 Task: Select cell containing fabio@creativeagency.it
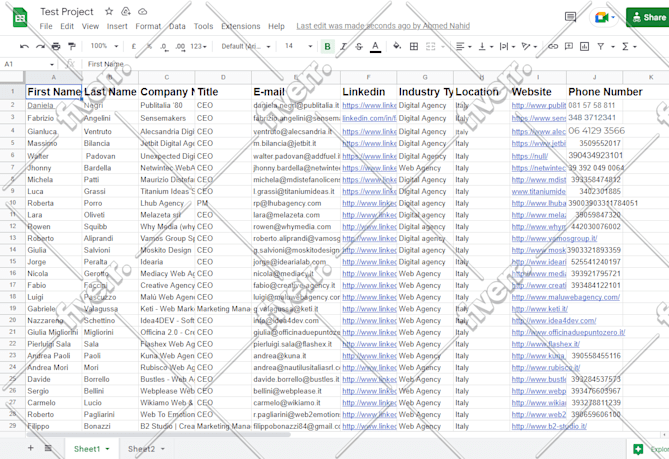(x=296, y=285)
